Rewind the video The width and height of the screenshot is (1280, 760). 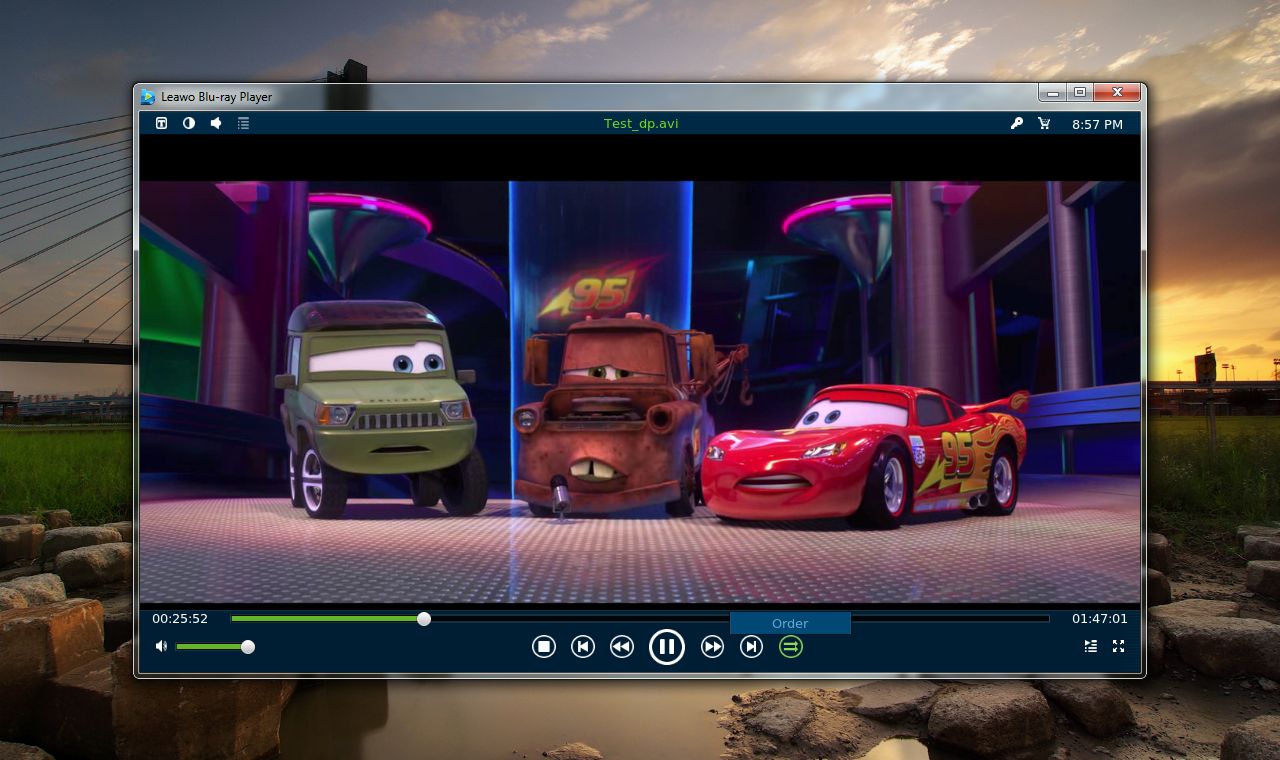click(x=622, y=647)
